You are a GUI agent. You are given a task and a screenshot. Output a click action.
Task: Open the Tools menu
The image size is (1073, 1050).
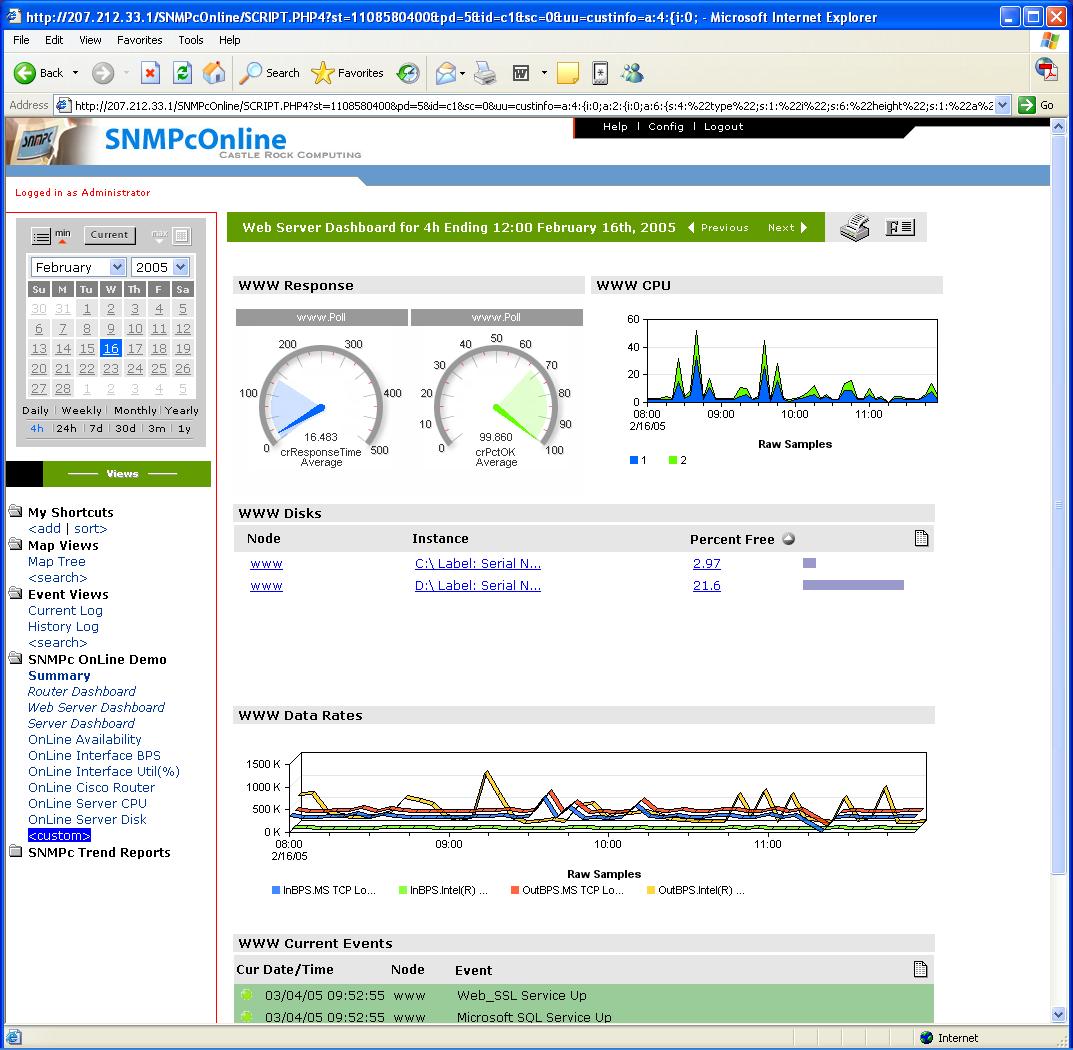tap(191, 40)
